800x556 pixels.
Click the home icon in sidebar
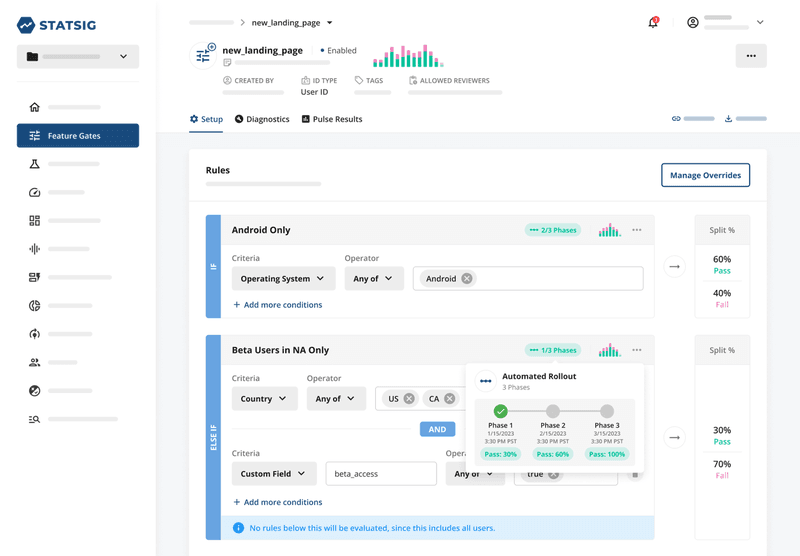point(34,107)
